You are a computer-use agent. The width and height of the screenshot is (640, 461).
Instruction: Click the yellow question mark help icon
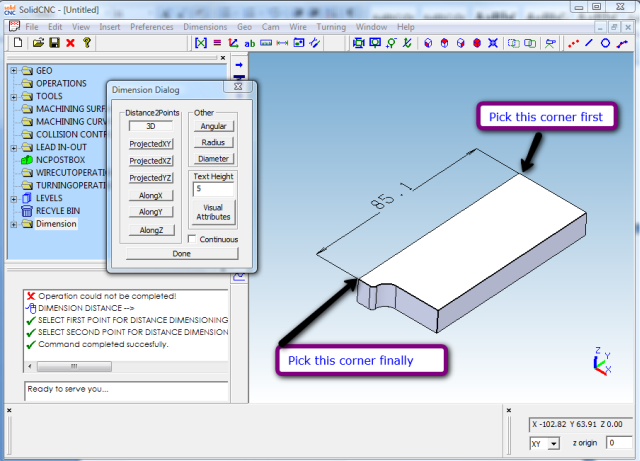[x=87, y=43]
